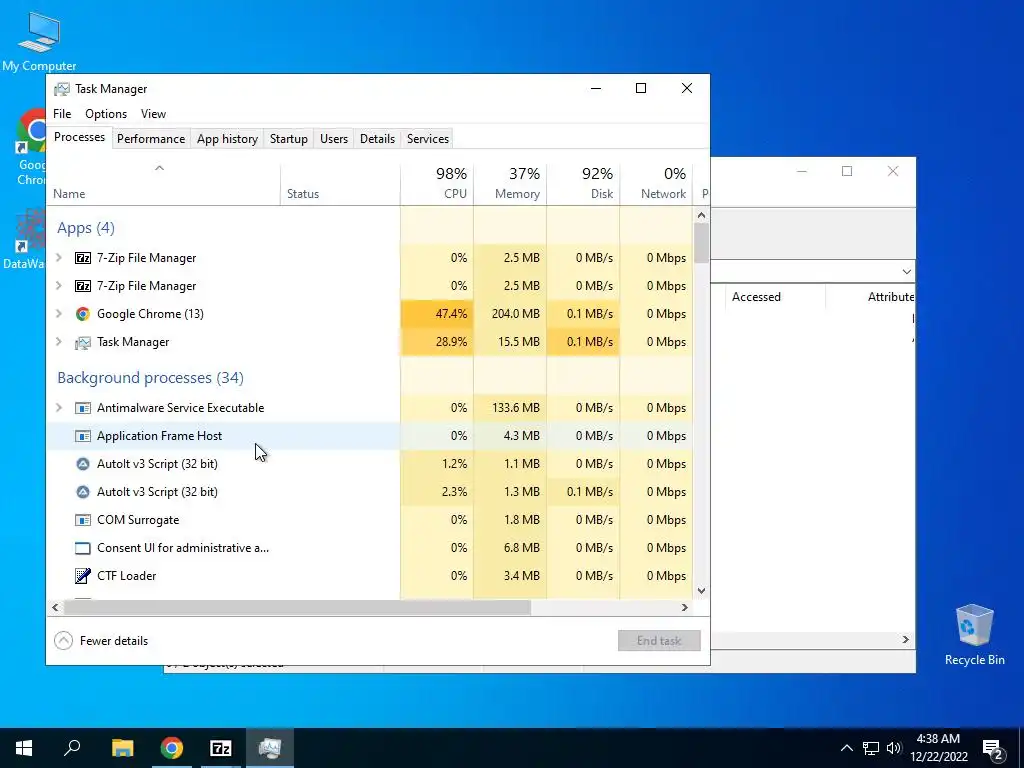
Task: Expand Antimalware Service Executable row
Action: click(x=59, y=408)
